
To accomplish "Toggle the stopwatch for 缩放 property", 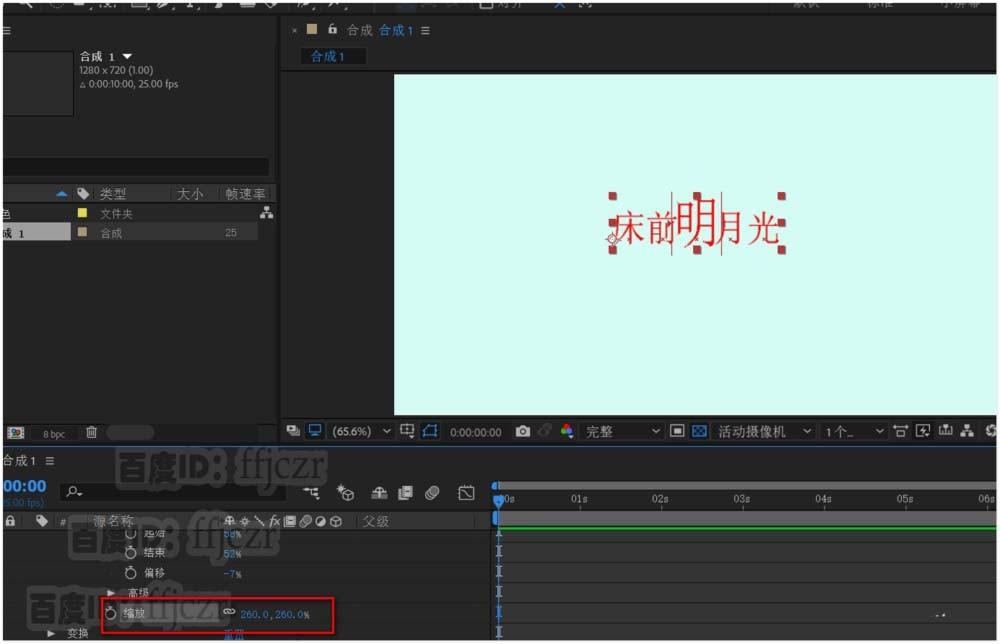I will (110, 611).
